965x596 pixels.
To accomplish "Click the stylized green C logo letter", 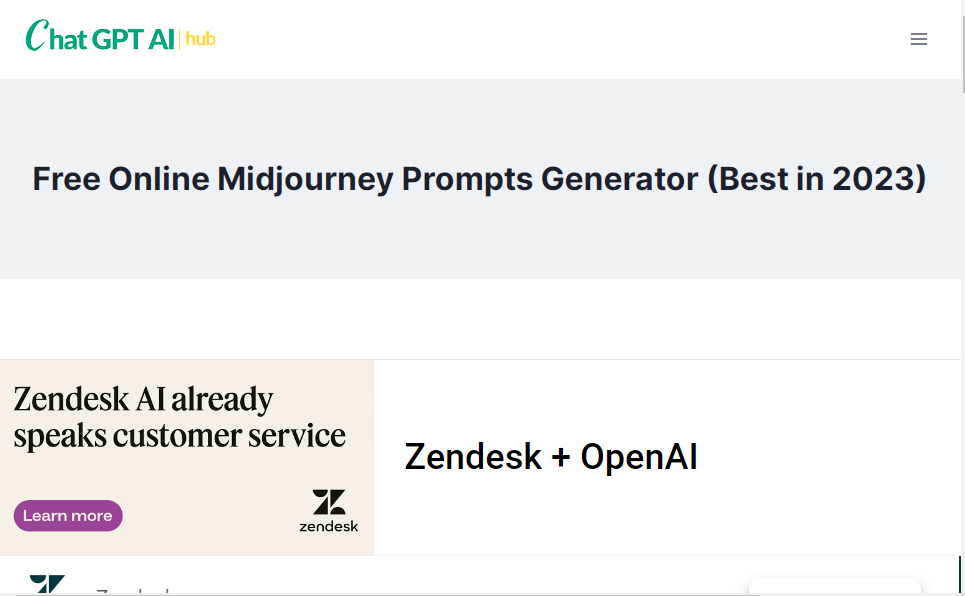I will [x=36, y=37].
